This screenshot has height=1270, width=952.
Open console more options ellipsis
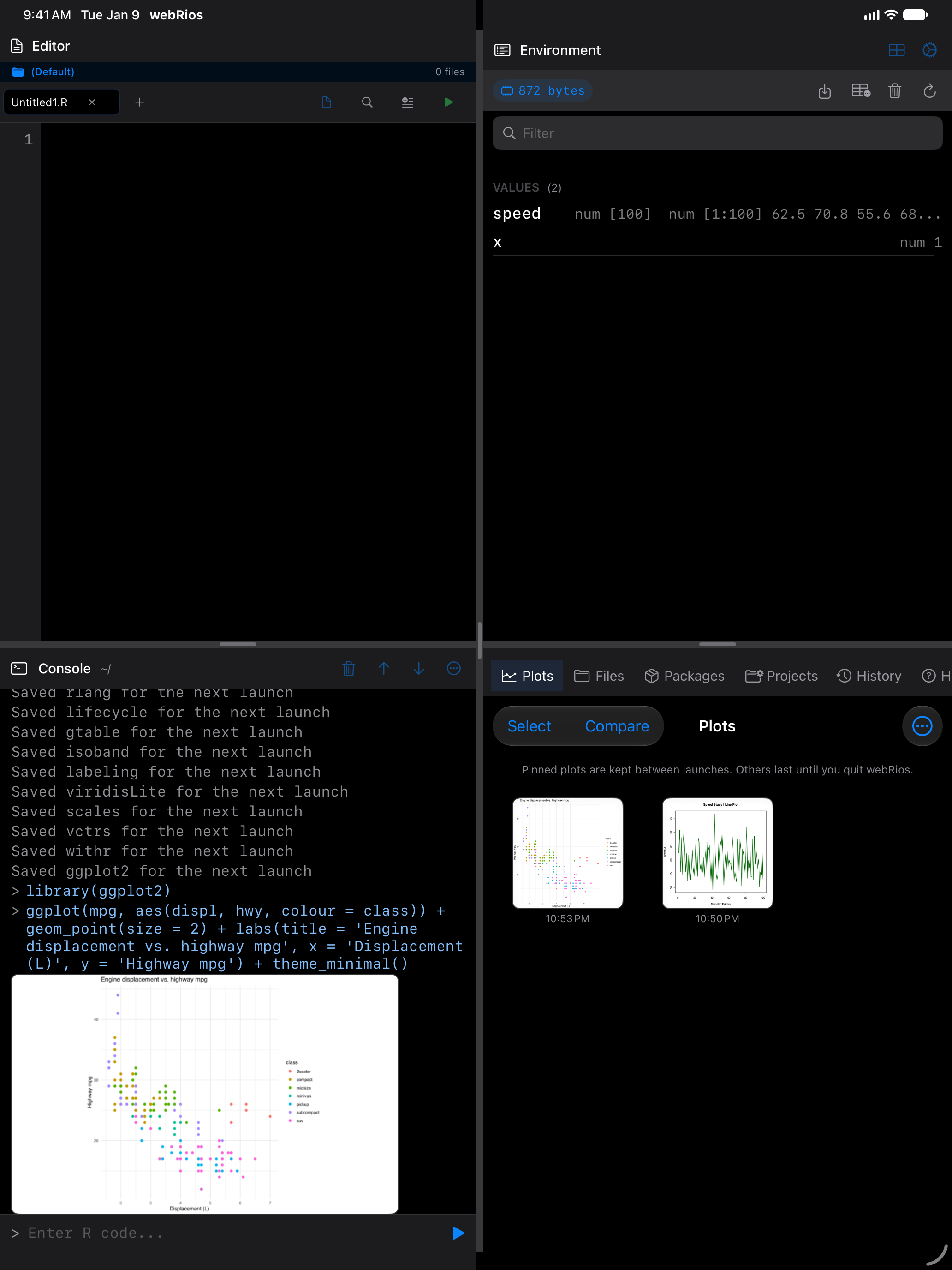coord(454,668)
